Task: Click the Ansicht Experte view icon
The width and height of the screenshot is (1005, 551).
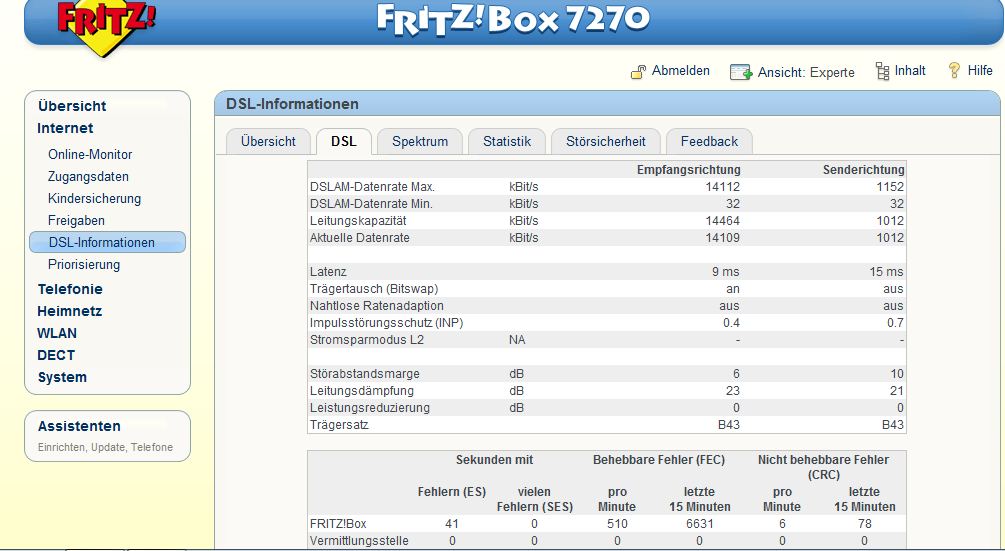Action: click(x=740, y=72)
